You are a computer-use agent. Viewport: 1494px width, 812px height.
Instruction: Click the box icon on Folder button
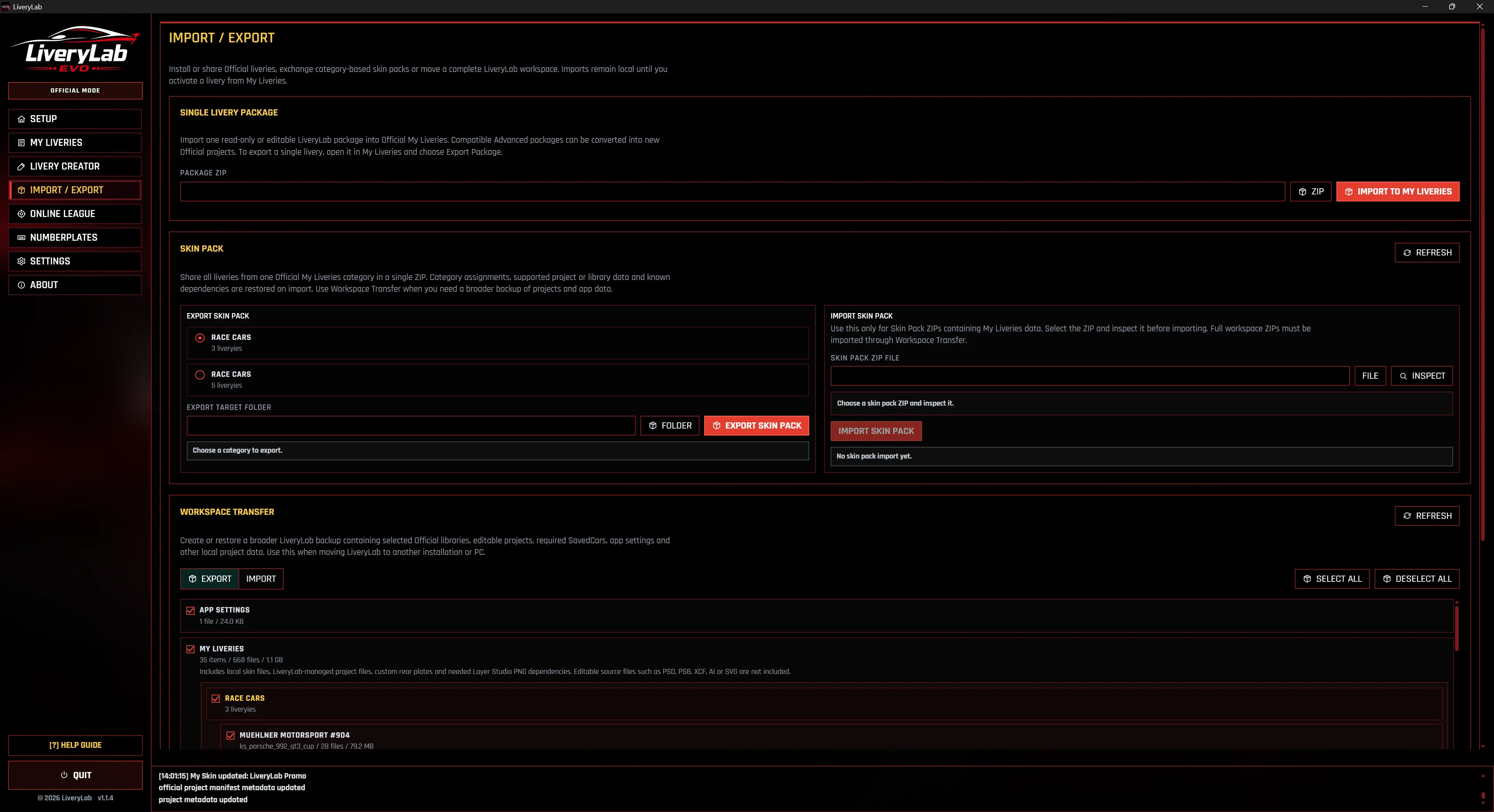point(652,425)
